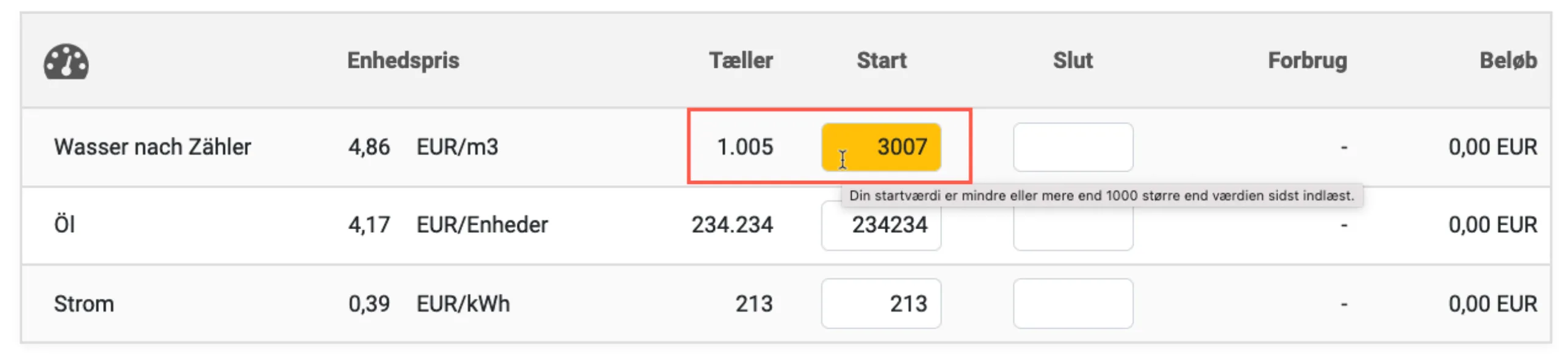Click the Slut field for Wasser nach Zähler

pos(1072,147)
